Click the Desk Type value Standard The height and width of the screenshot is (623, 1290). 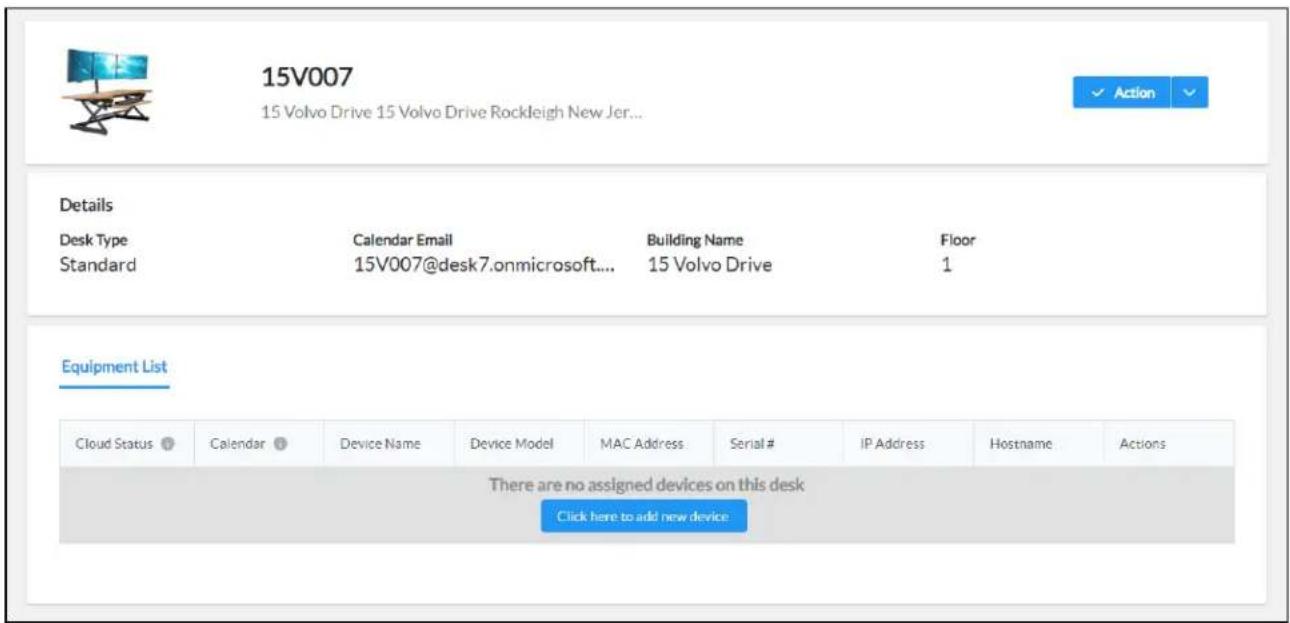tap(98, 265)
